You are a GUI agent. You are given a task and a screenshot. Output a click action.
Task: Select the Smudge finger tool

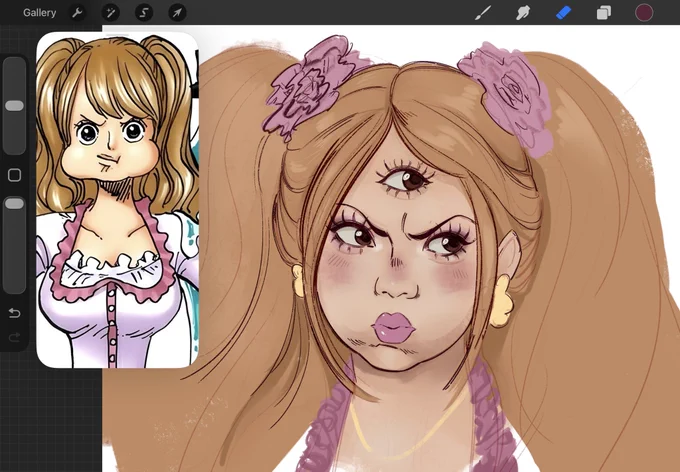click(x=523, y=13)
